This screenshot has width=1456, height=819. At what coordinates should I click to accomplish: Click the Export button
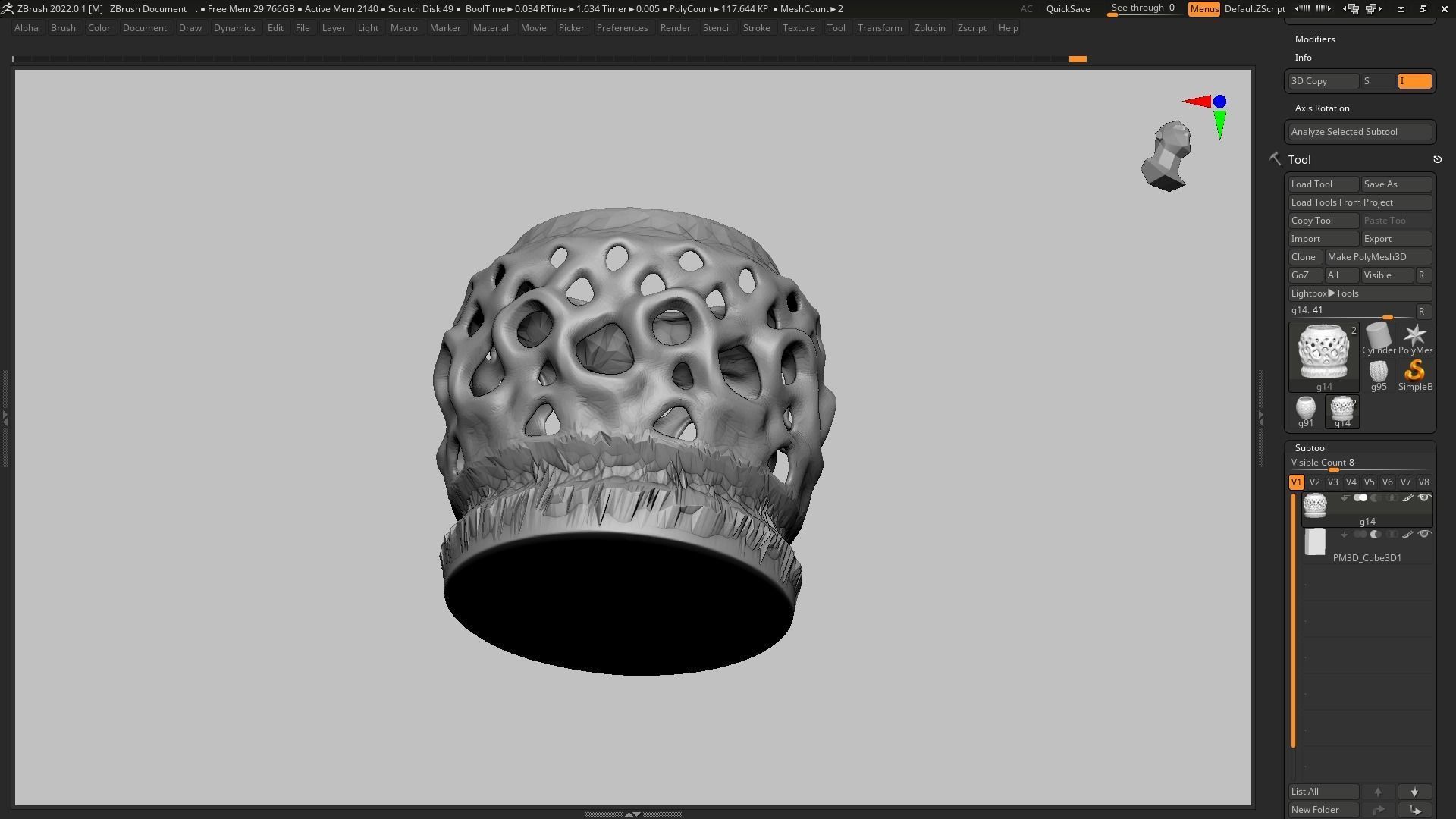coord(1396,239)
